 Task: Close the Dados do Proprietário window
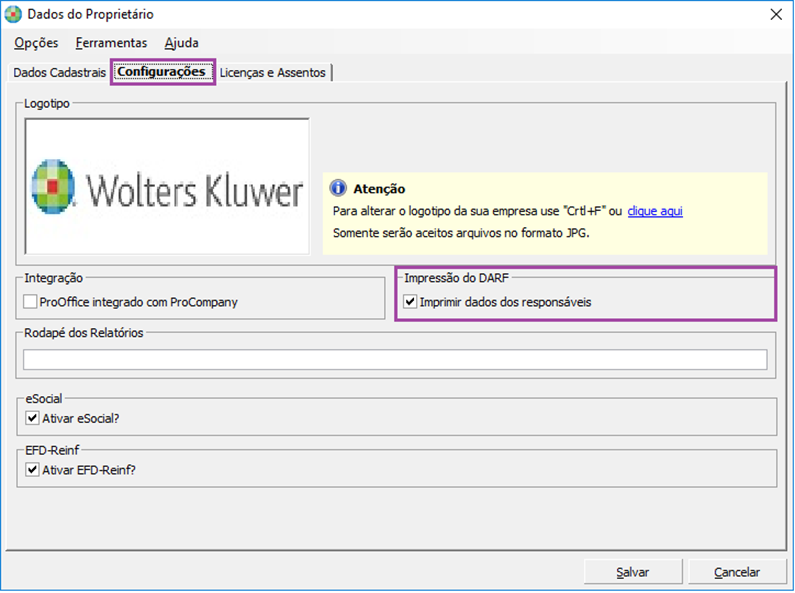776,14
